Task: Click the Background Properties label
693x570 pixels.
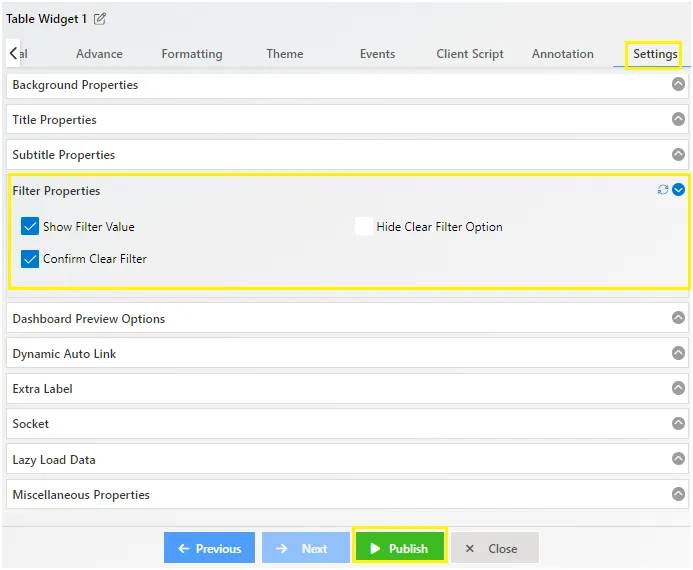Action: [x=75, y=85]
